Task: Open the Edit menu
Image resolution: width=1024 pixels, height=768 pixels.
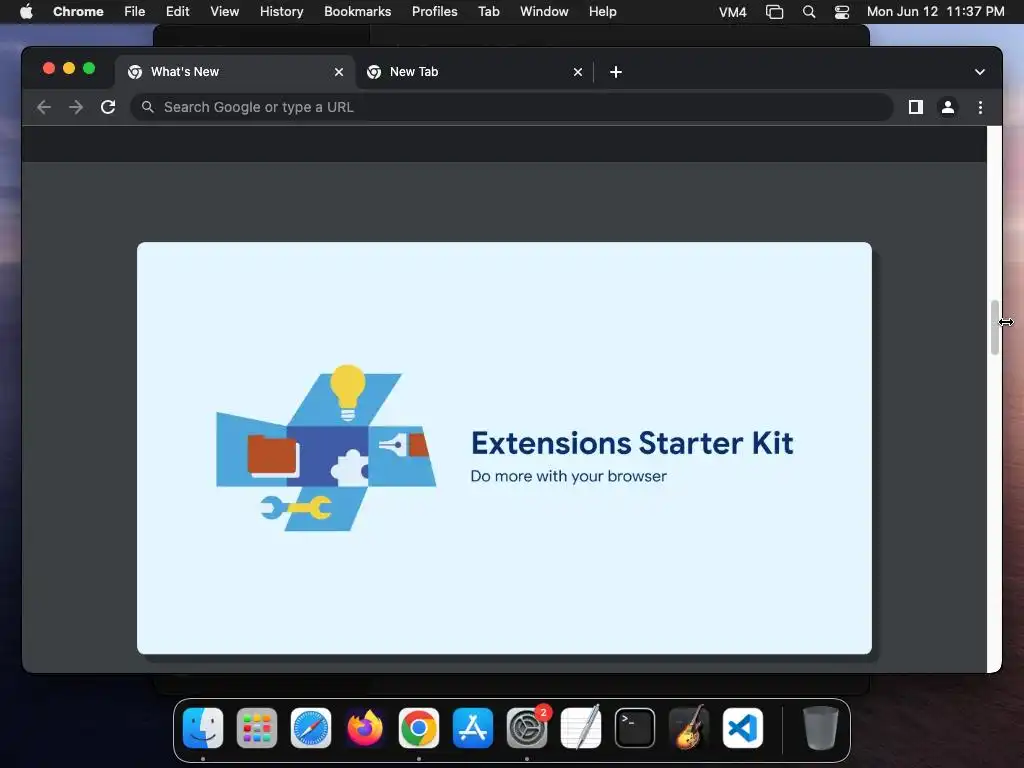Action: point(177,11)
